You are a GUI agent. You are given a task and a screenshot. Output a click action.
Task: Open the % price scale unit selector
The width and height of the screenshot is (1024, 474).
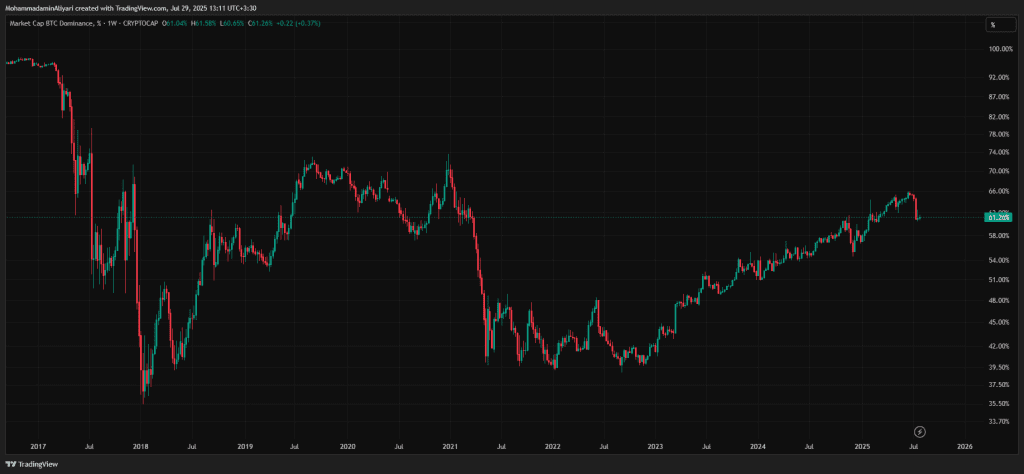pos(993,25)
